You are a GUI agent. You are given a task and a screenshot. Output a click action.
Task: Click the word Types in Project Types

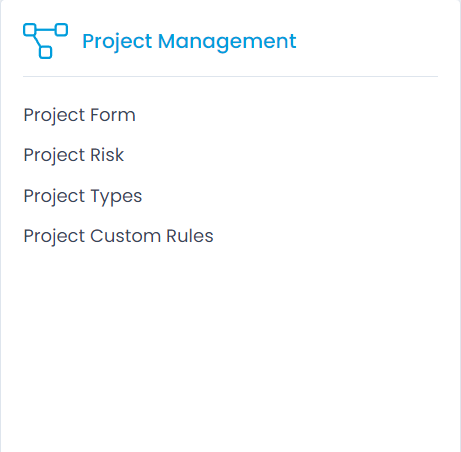pyautogui.click(x=116, y=196)
